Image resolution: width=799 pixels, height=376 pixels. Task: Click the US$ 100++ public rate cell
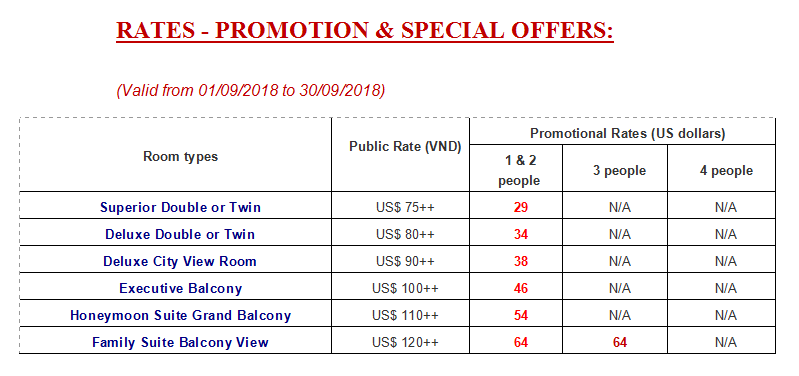coord(405,288)
